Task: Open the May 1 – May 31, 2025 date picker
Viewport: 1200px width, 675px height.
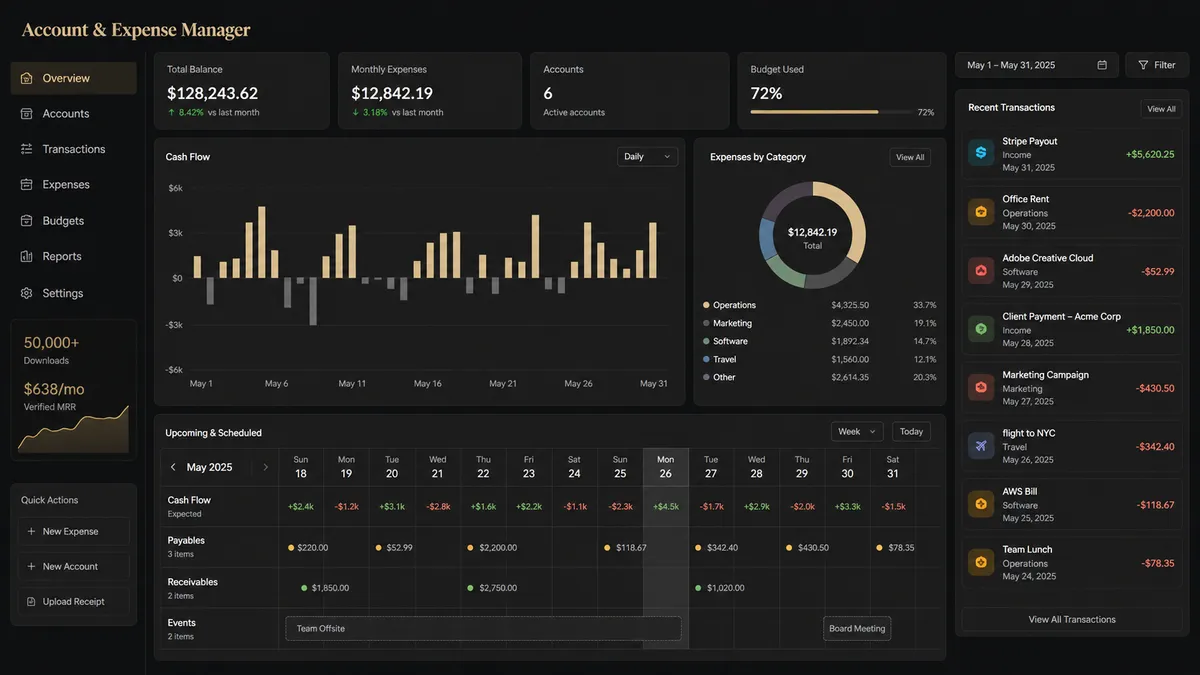Action: pos(1036,65)
